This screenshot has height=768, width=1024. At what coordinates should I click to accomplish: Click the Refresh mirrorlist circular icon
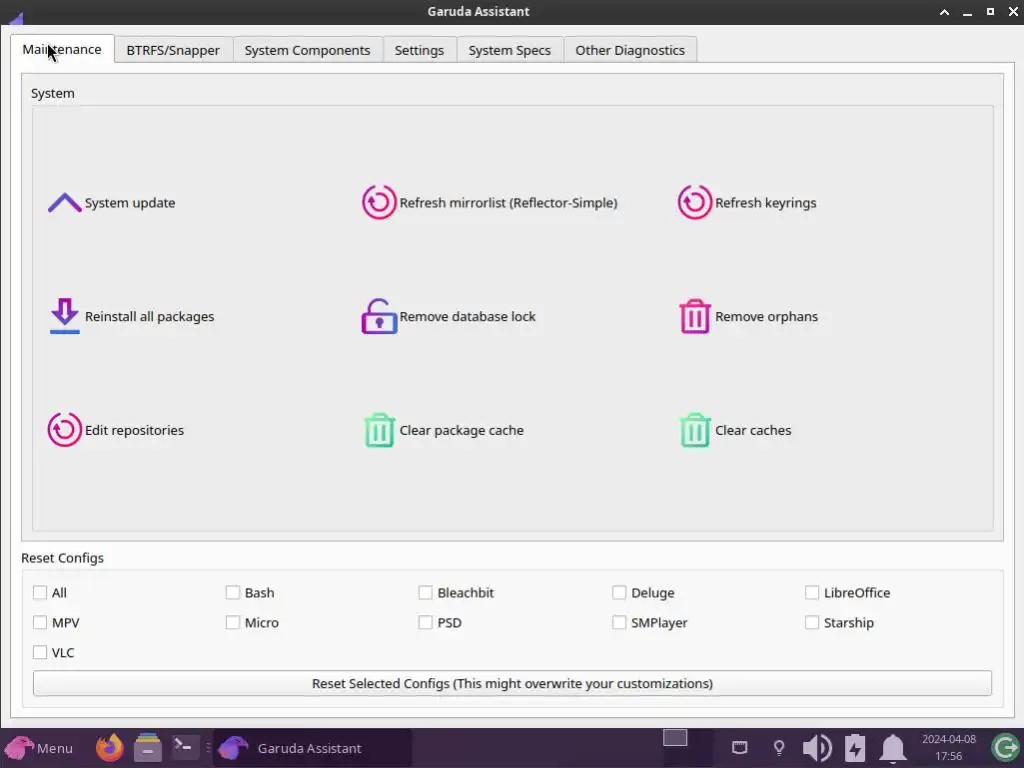pyautogui.click(x=379, y=202)
